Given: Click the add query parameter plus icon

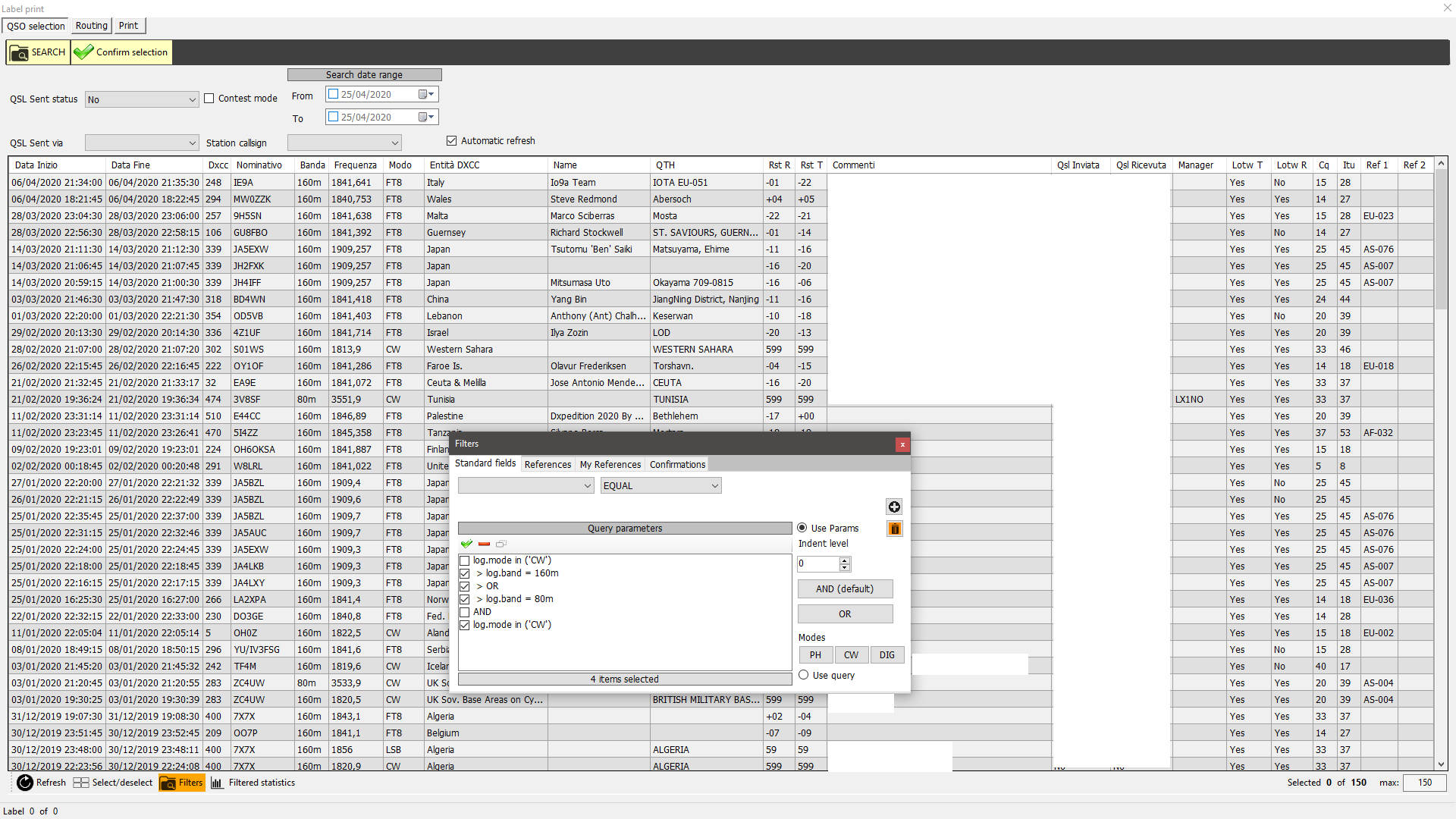Looking at the screenshot, I should pos(893,506).
